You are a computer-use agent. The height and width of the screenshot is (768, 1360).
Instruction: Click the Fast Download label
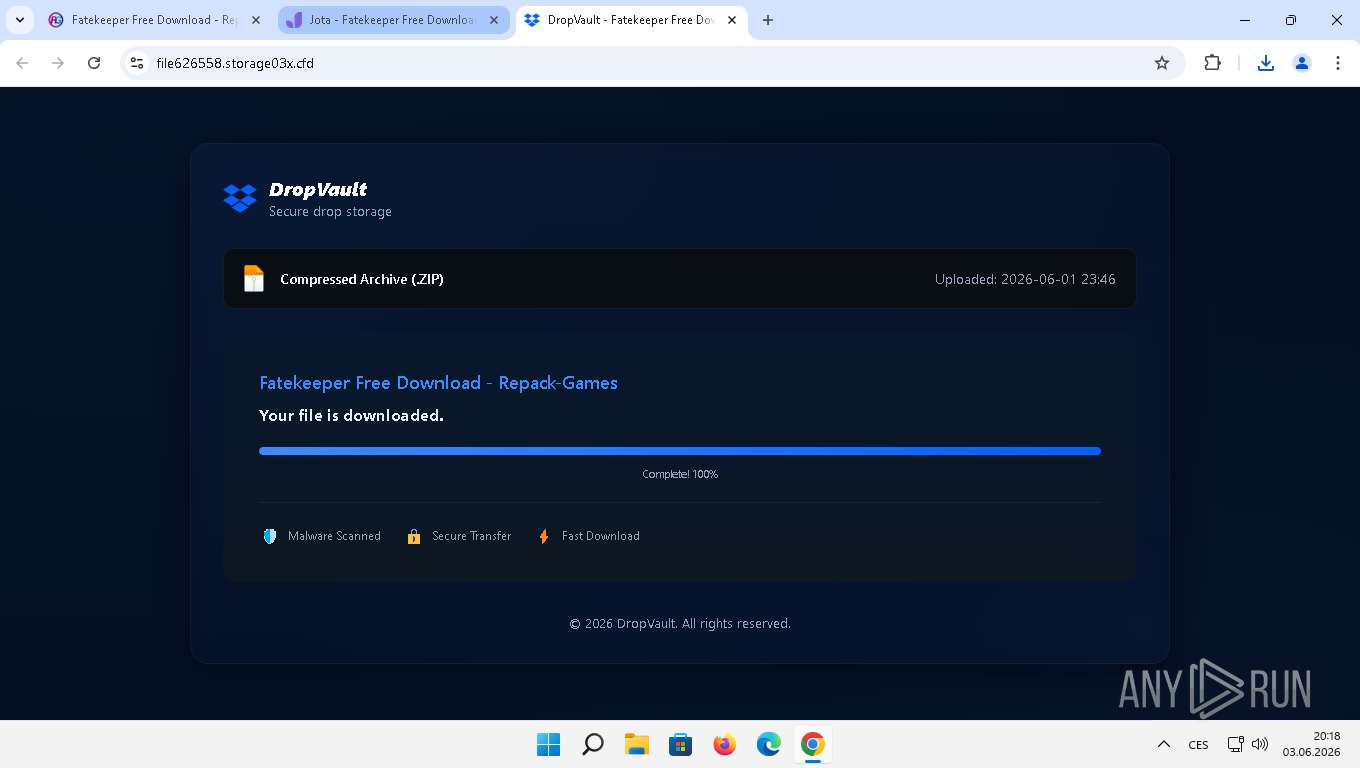[x=600, y=536]
